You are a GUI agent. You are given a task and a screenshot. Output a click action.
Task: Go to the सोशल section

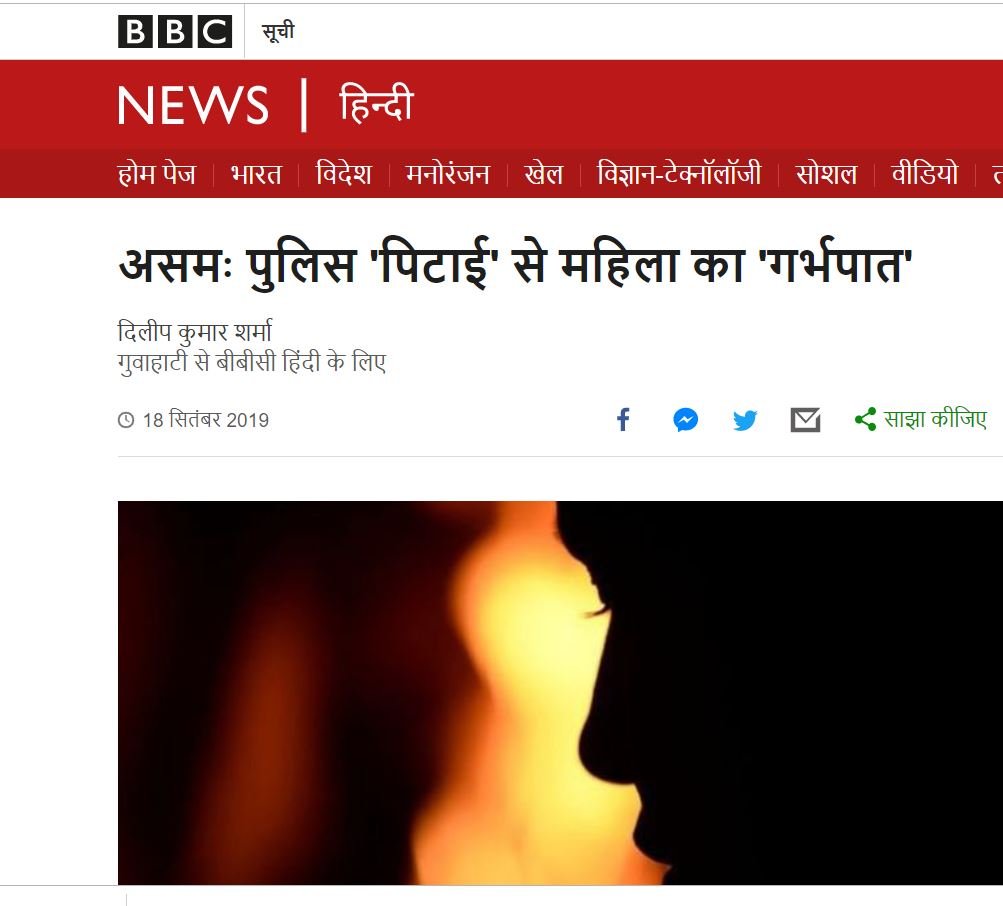826,174
